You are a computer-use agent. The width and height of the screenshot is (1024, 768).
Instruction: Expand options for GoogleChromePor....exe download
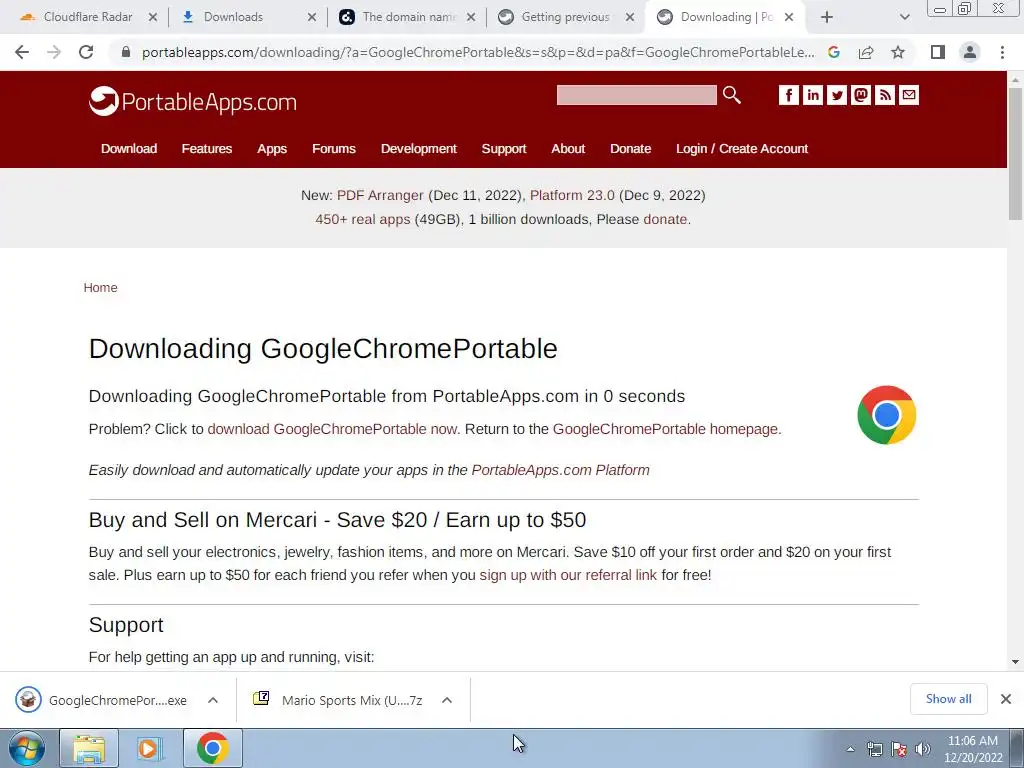tap(213, 700)
